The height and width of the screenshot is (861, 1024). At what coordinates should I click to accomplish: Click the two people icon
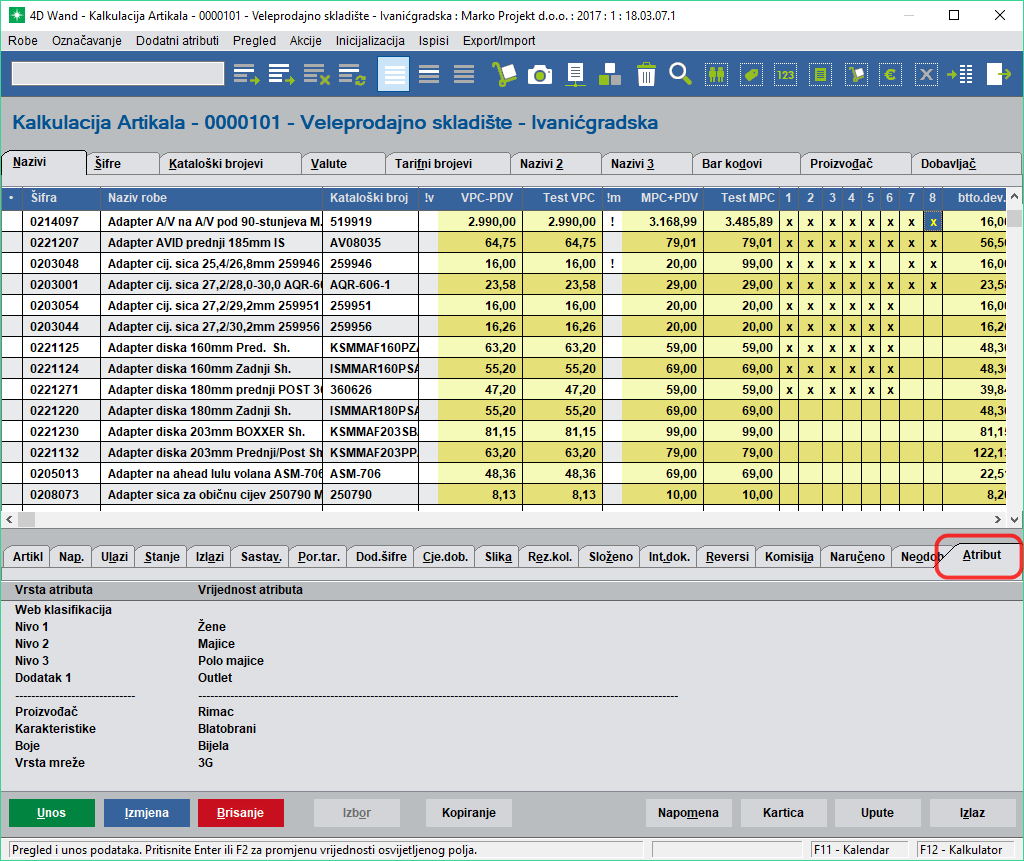tap(716, 74)
